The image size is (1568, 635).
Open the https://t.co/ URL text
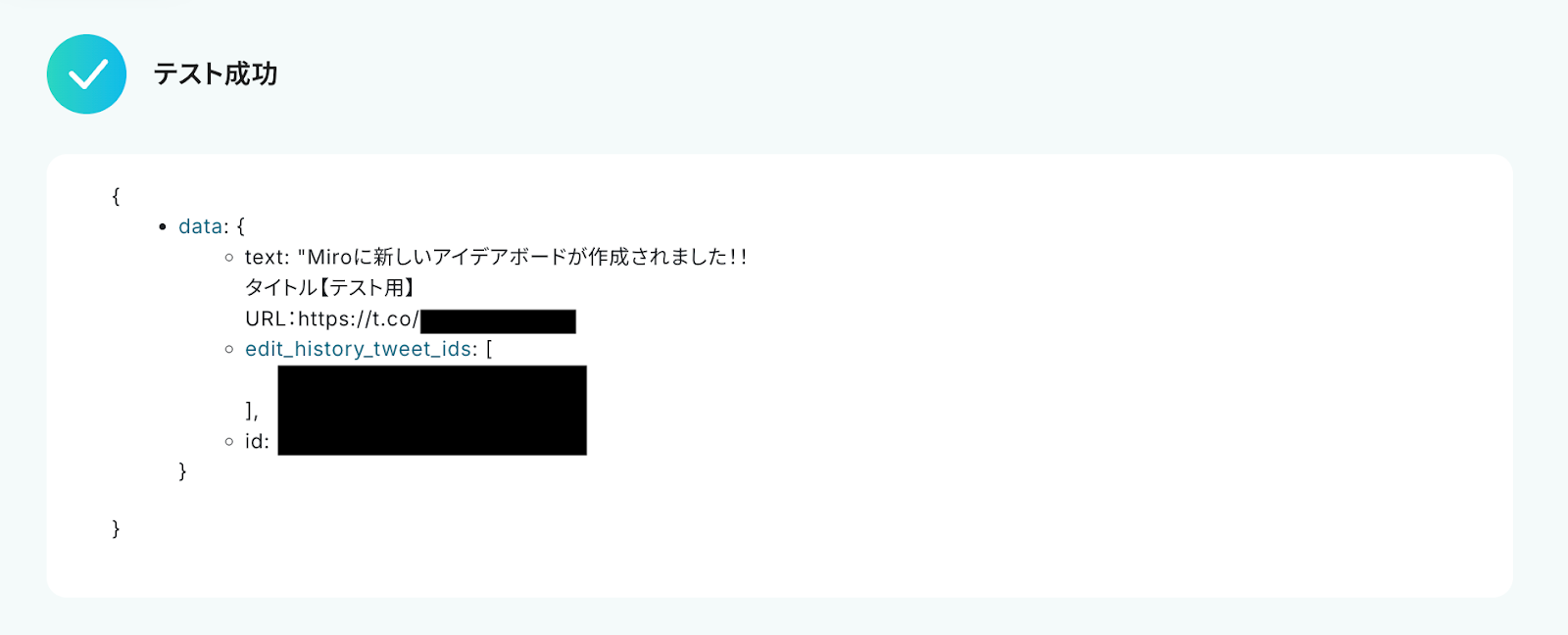coord(358,319)
